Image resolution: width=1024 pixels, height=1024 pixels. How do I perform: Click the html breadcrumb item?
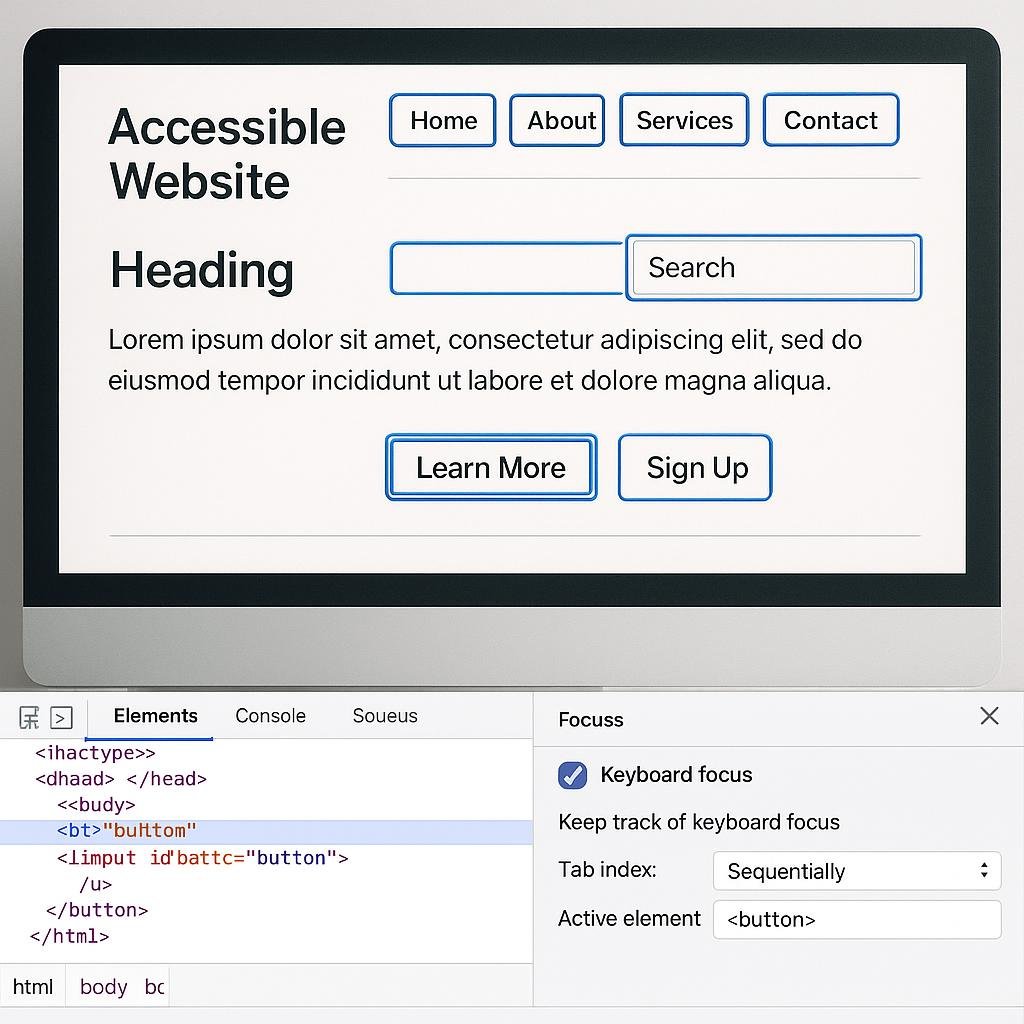pyautogui.click(x=32, y=986)
